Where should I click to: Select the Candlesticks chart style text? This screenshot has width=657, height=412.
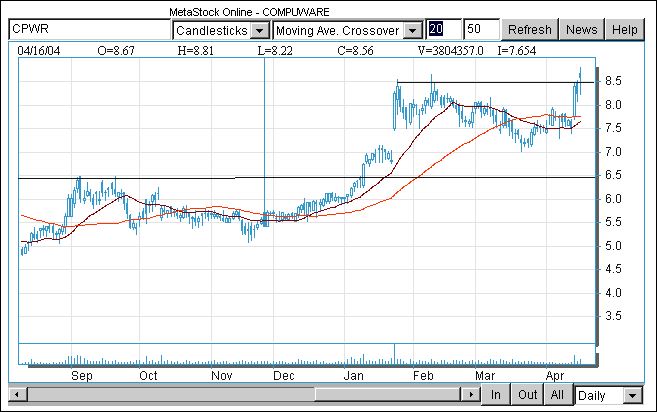[212, 31]
